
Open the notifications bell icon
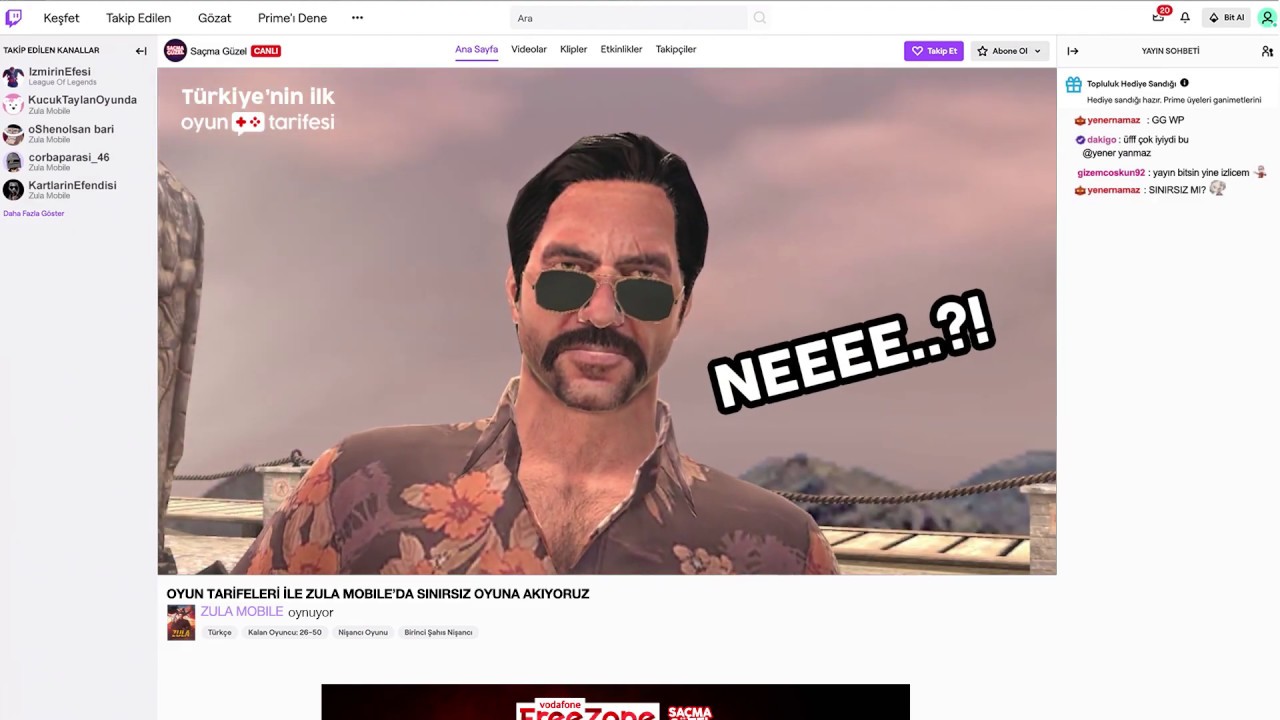point(1185,18)
